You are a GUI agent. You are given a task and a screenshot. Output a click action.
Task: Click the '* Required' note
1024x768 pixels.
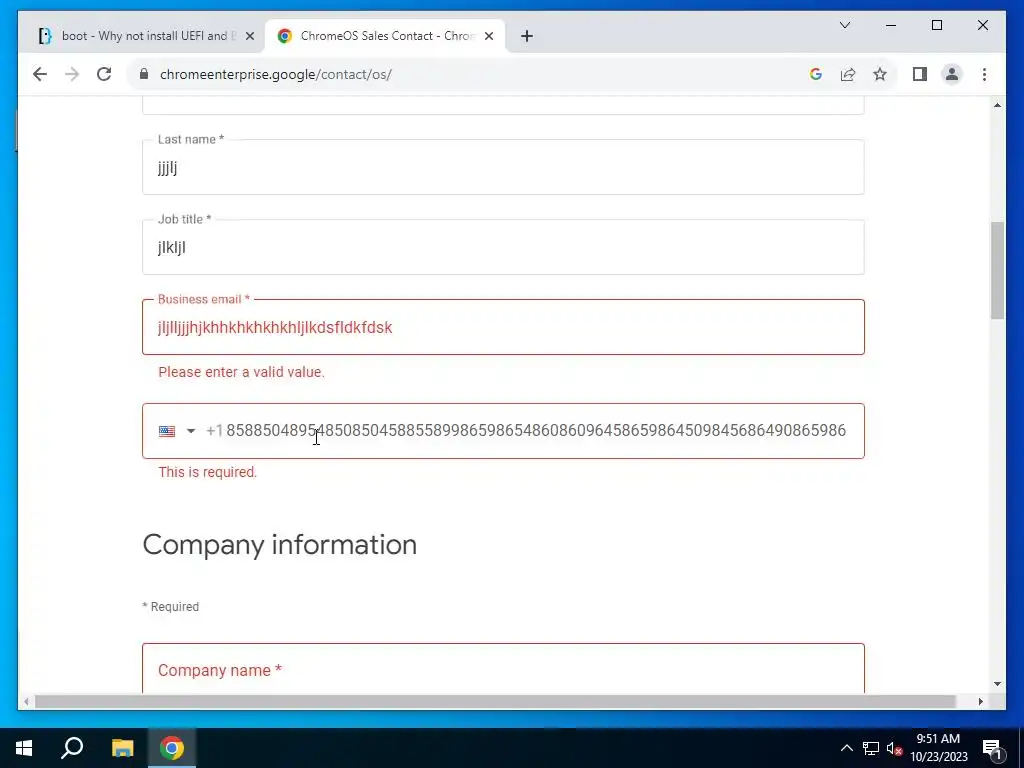click(x=170, y=607)
